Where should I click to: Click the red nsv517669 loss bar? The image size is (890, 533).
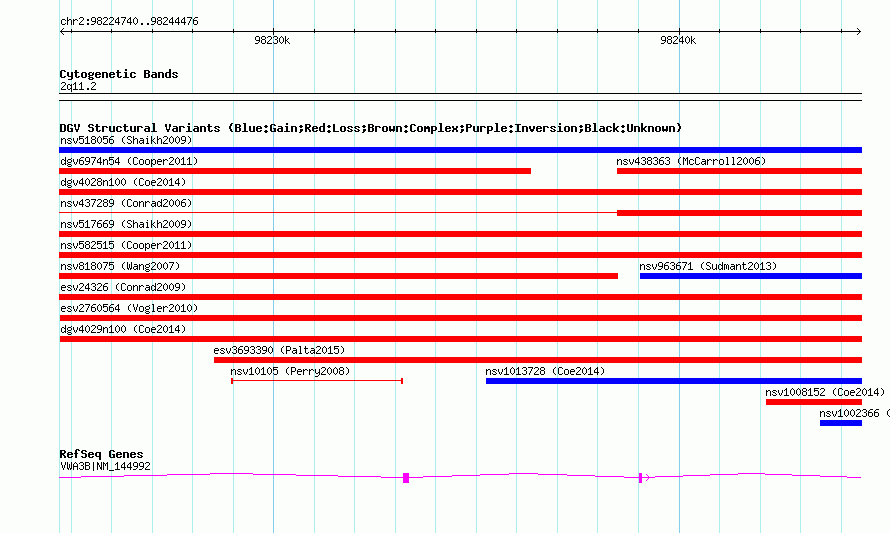coord(460,234)
